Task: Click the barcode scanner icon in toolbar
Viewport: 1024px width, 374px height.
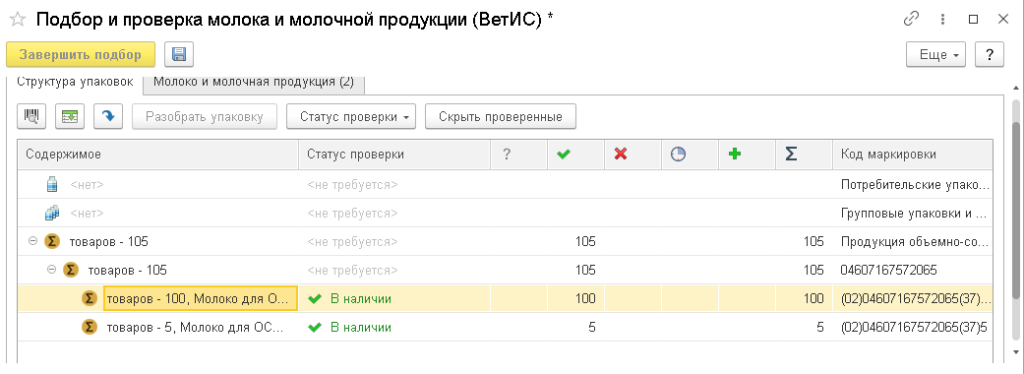Action: click(31, 117)
